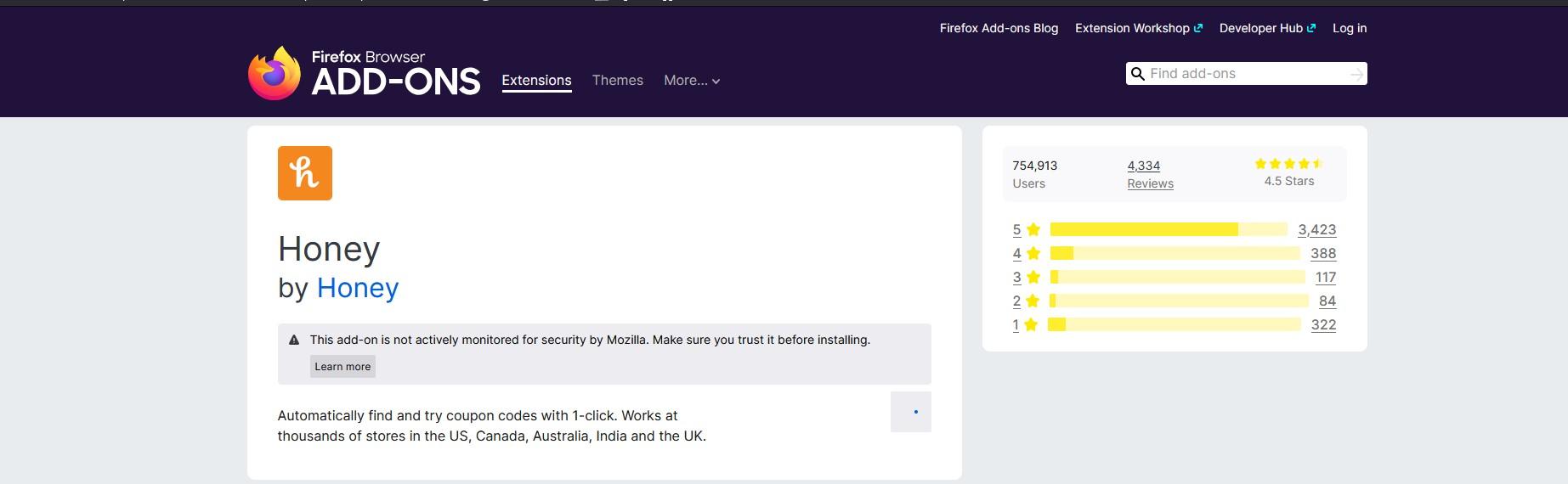Open the 84 two-star reviews count
This screenshot has height=484, width=1568.
click(1327, 301)
